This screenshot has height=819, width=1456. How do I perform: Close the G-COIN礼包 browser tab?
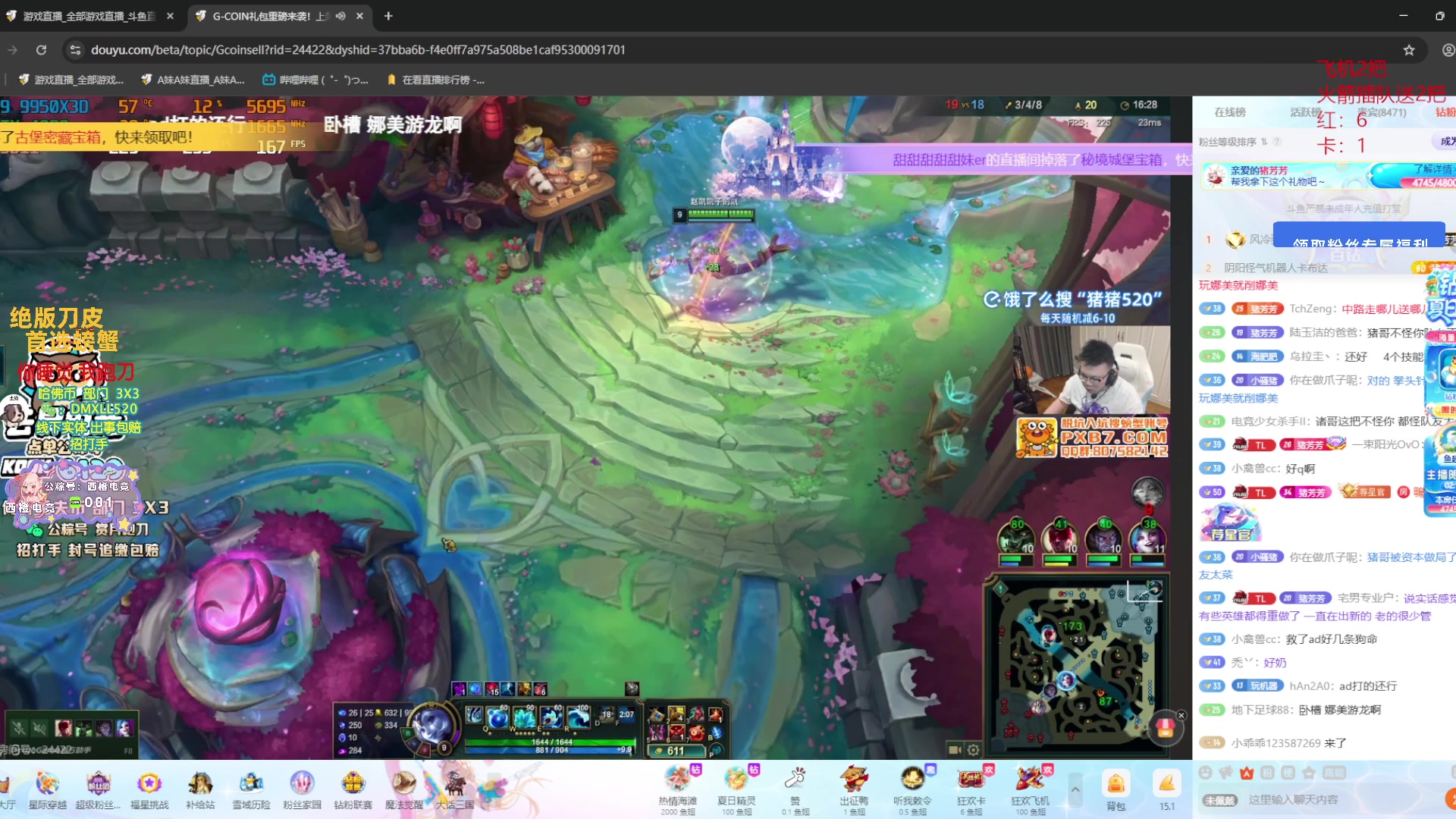tap(359, 16)
